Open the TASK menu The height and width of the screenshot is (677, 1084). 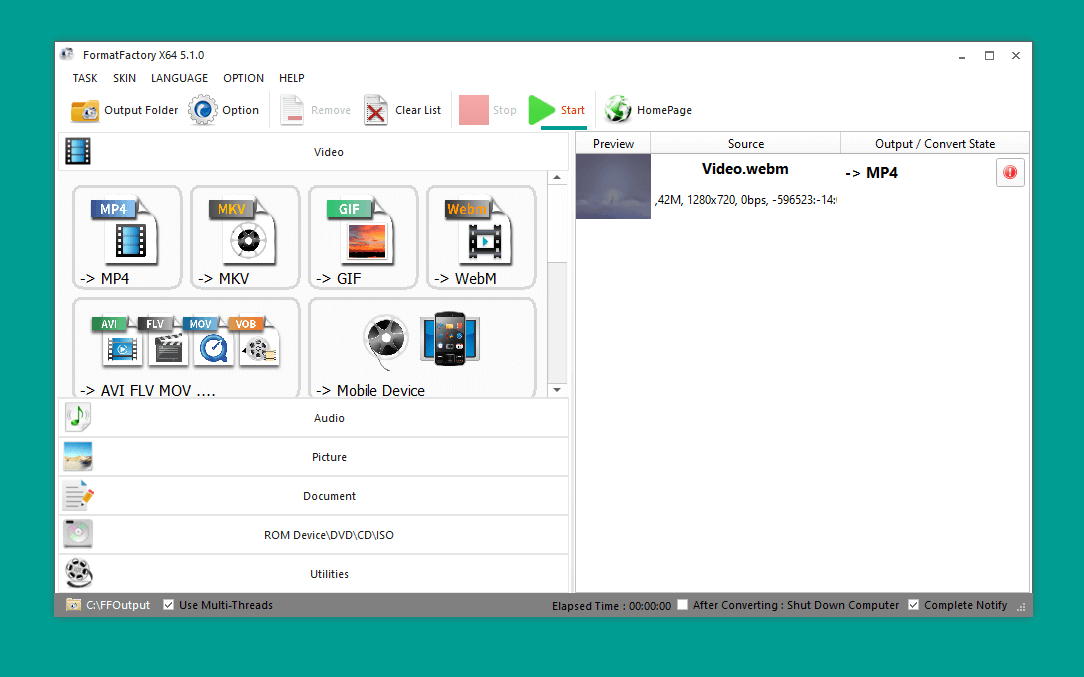point(85,78)
